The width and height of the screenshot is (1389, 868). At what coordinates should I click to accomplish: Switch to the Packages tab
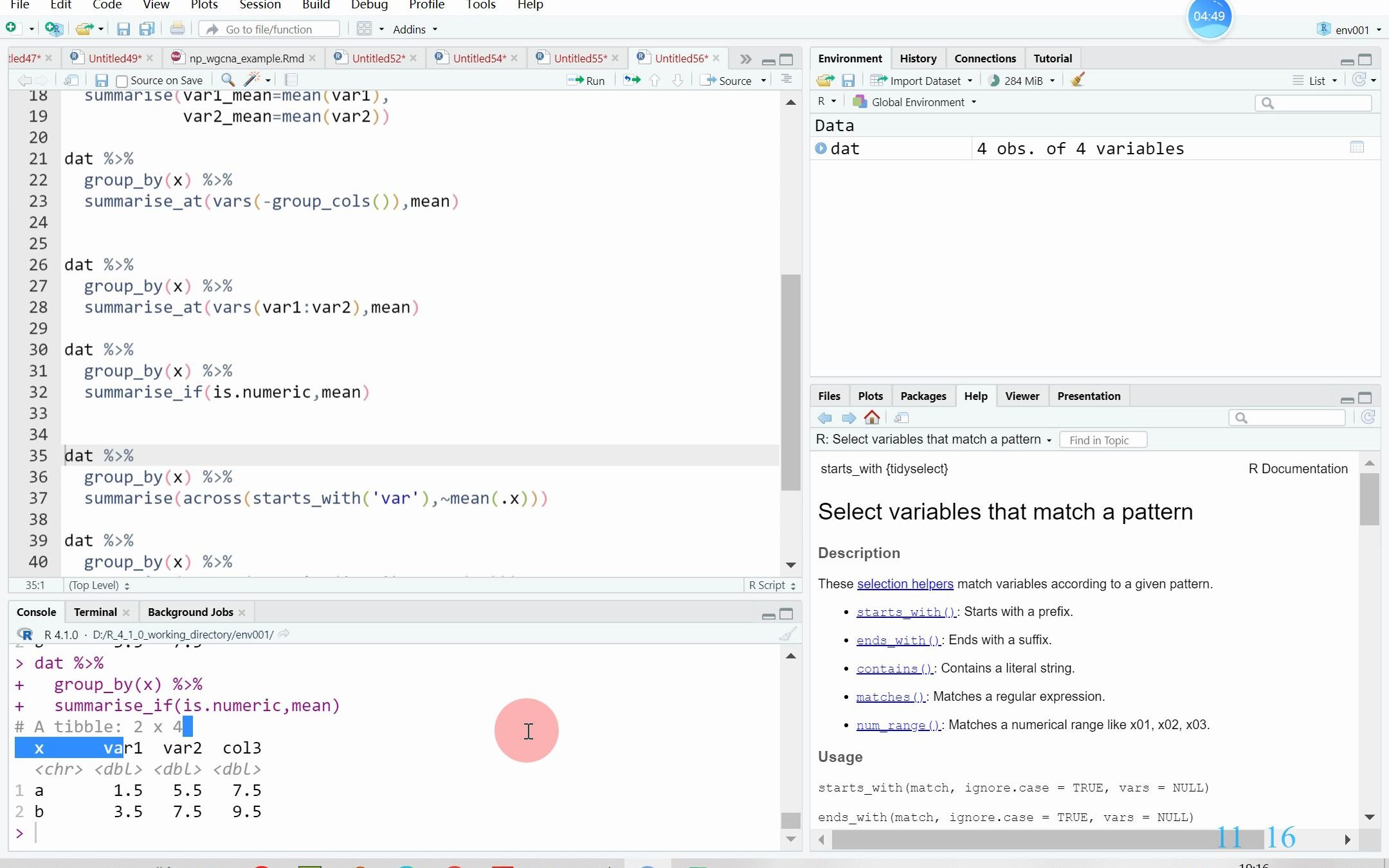click(x=923, y=396)
